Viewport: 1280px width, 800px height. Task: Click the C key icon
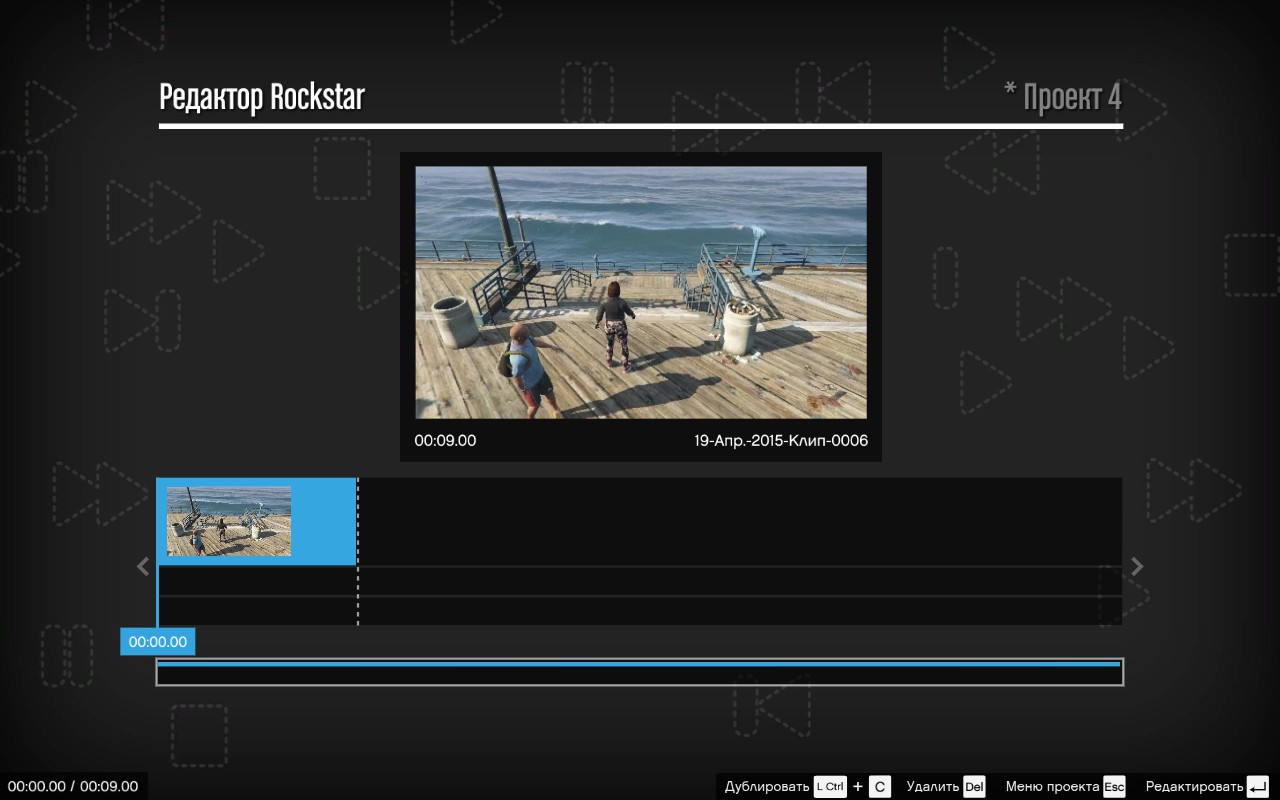click(880, 787)
